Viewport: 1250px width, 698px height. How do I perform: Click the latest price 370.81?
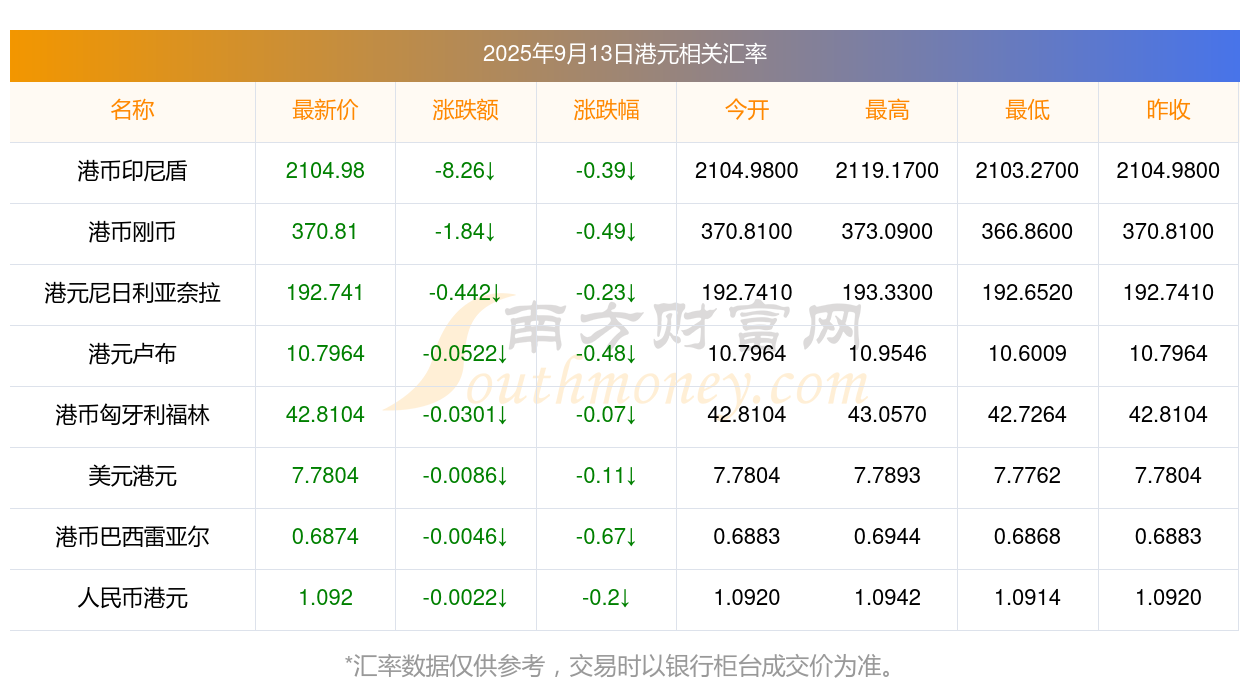(x=325, y=232)
